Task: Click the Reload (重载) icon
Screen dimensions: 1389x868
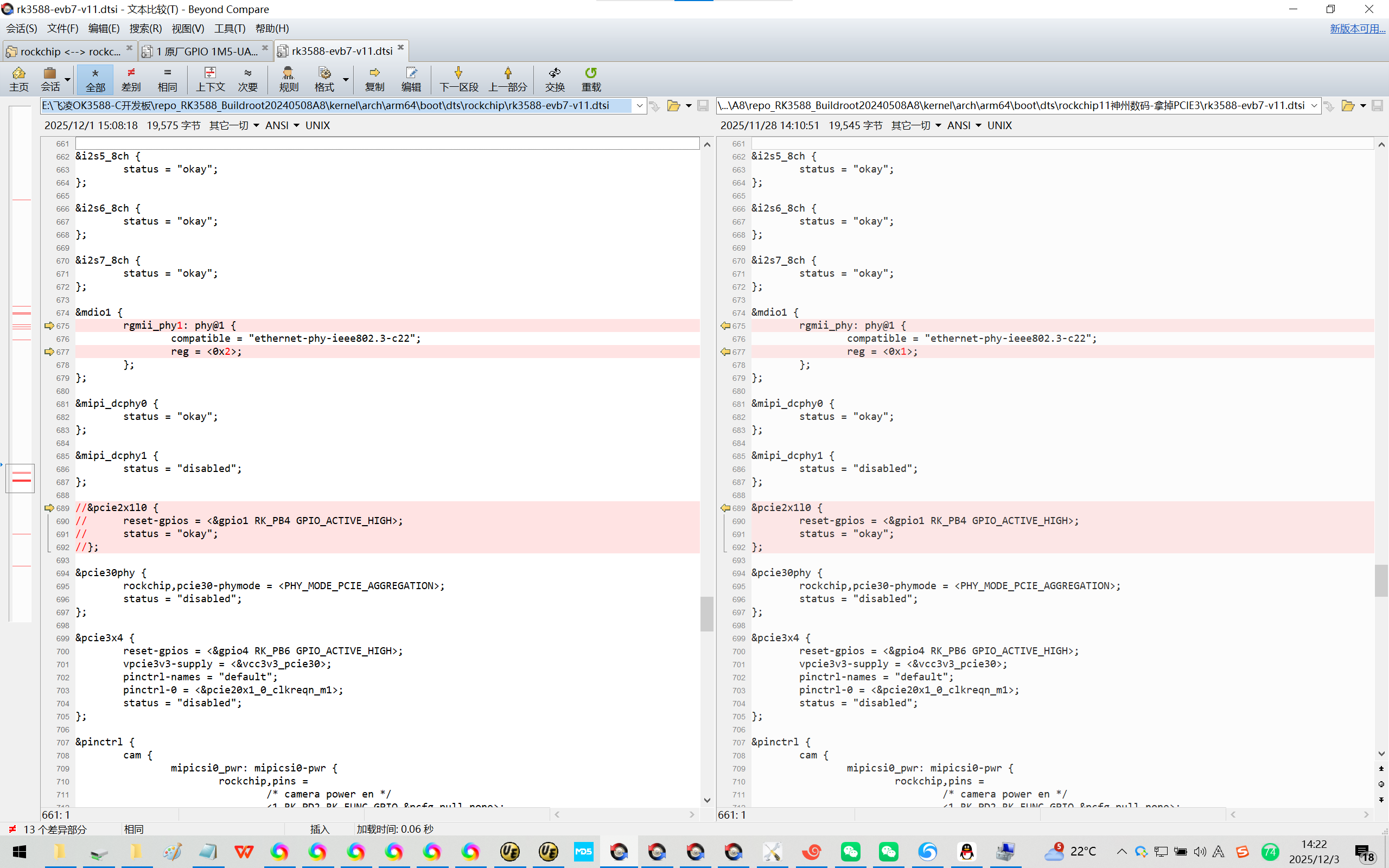Action: pos(591,79)
